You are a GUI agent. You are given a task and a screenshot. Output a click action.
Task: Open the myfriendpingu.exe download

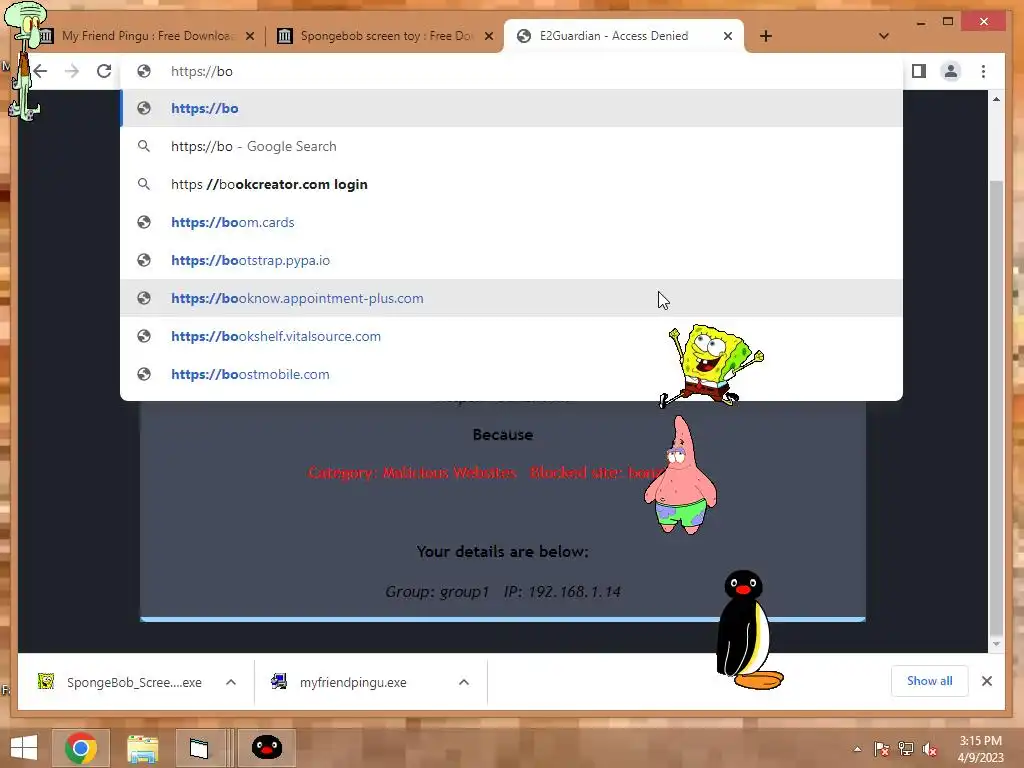coord(353,682)
